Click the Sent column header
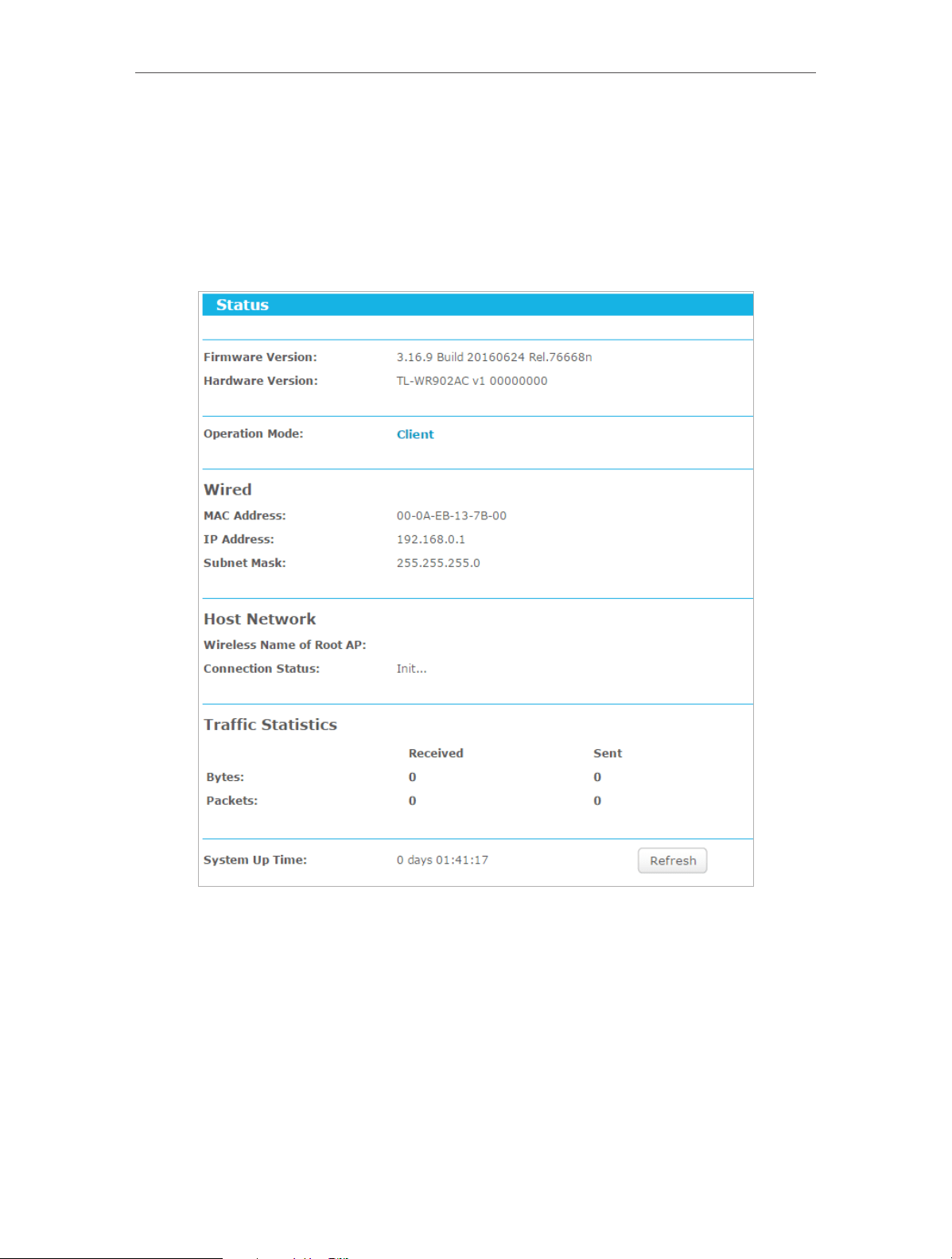952x1259 pixels. click(608, 753)
